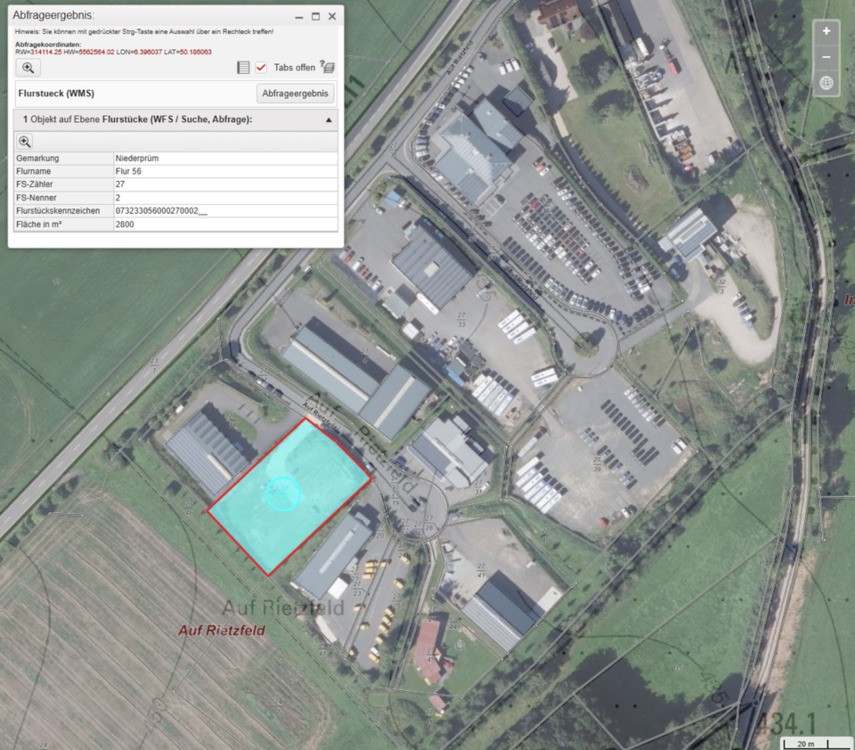Minimize the Abfrageergebnis panel

[299, 16]
